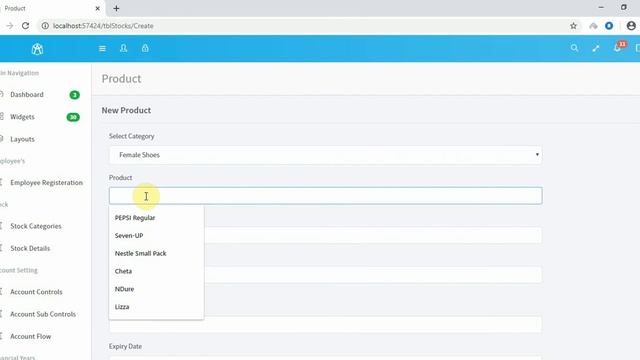Minimize the browser window
This screenshot has width=640, height=360.
(601, 7)
